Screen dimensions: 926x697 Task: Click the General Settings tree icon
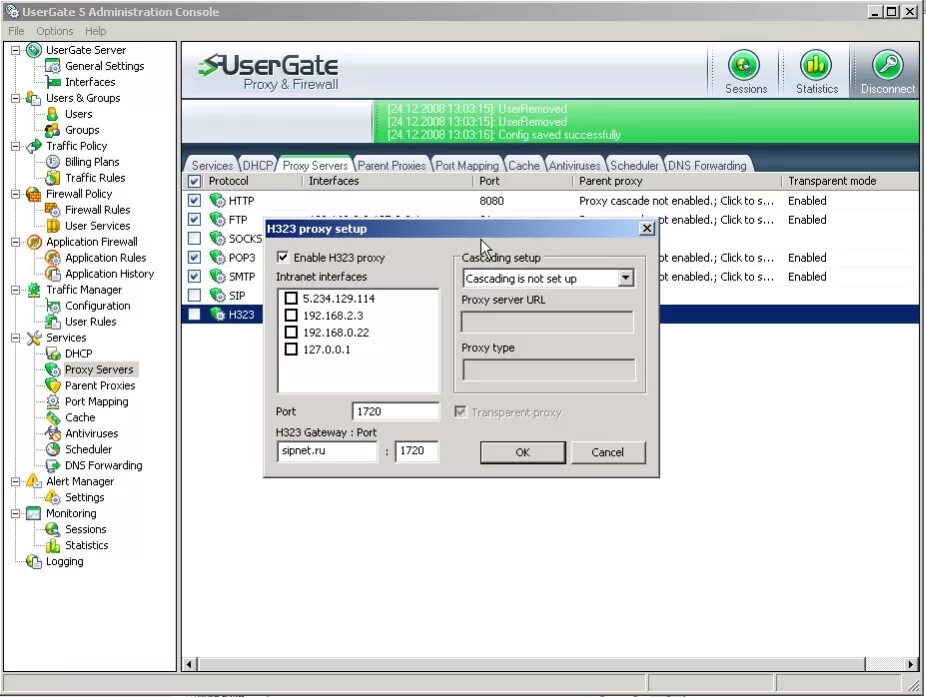pos(53,66)
